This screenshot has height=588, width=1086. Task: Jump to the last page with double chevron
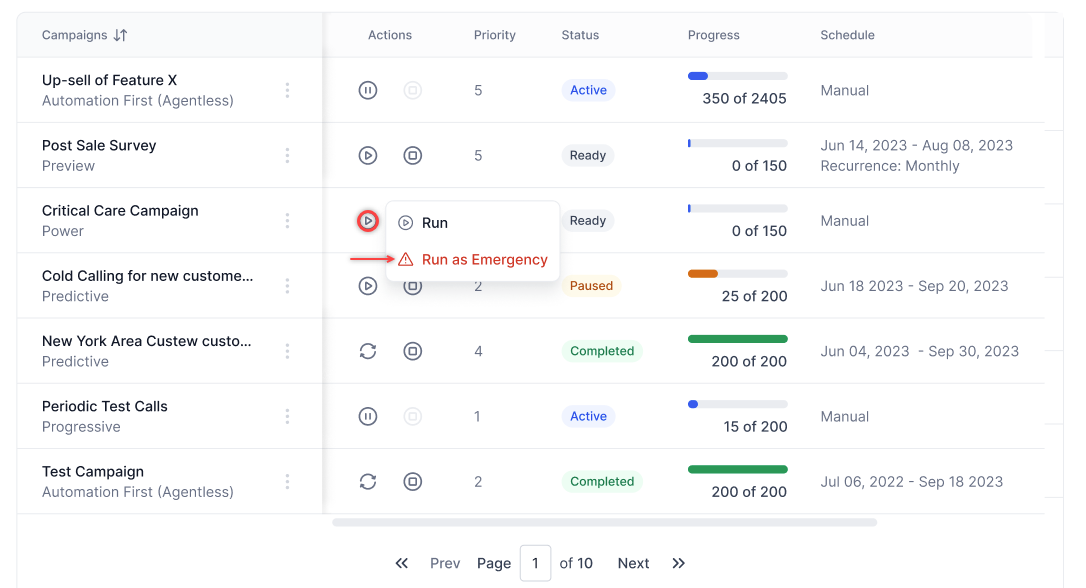[x=678, y=563]
